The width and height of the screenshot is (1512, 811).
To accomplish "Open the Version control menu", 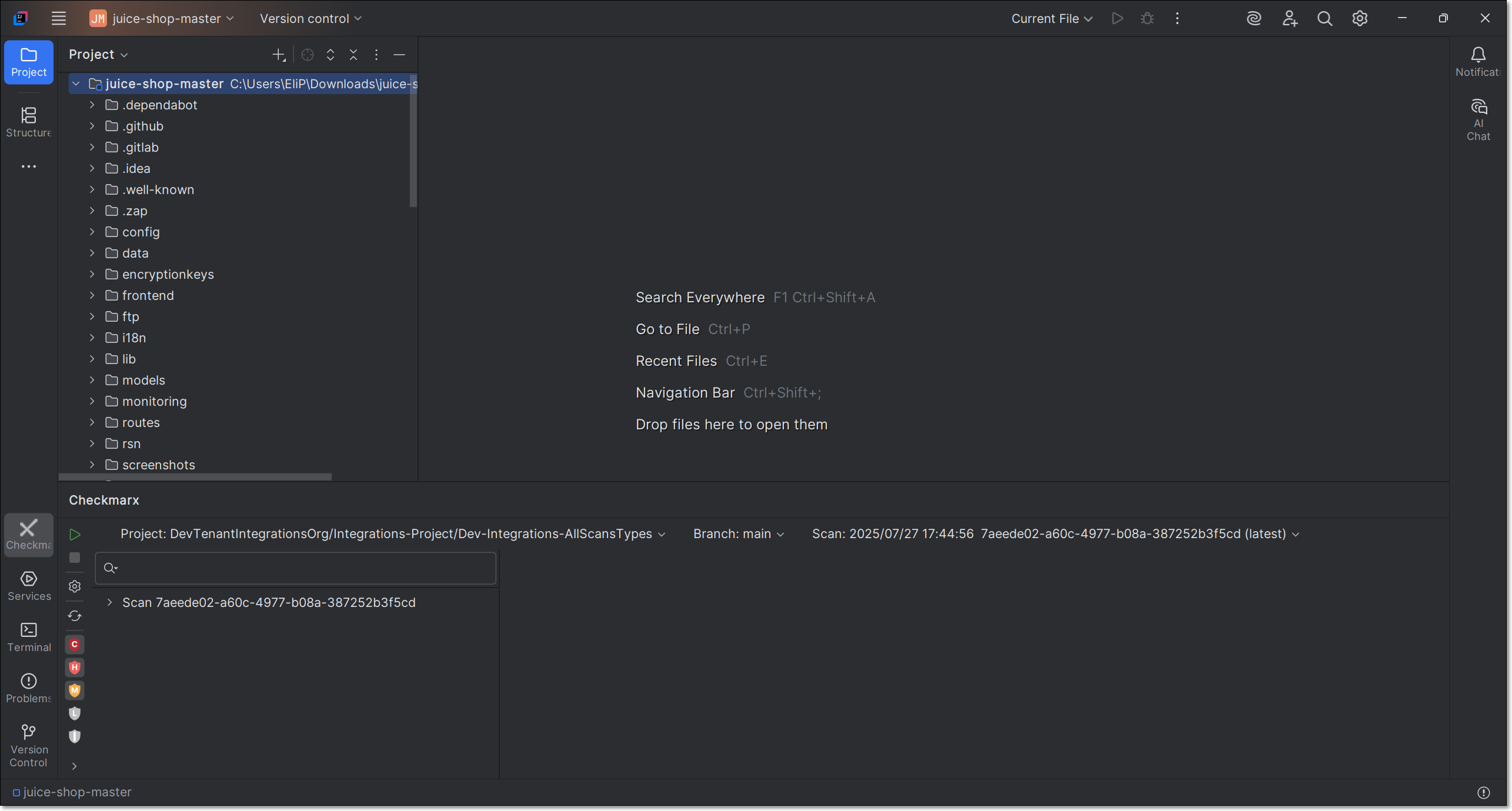I will click(310, 18).
